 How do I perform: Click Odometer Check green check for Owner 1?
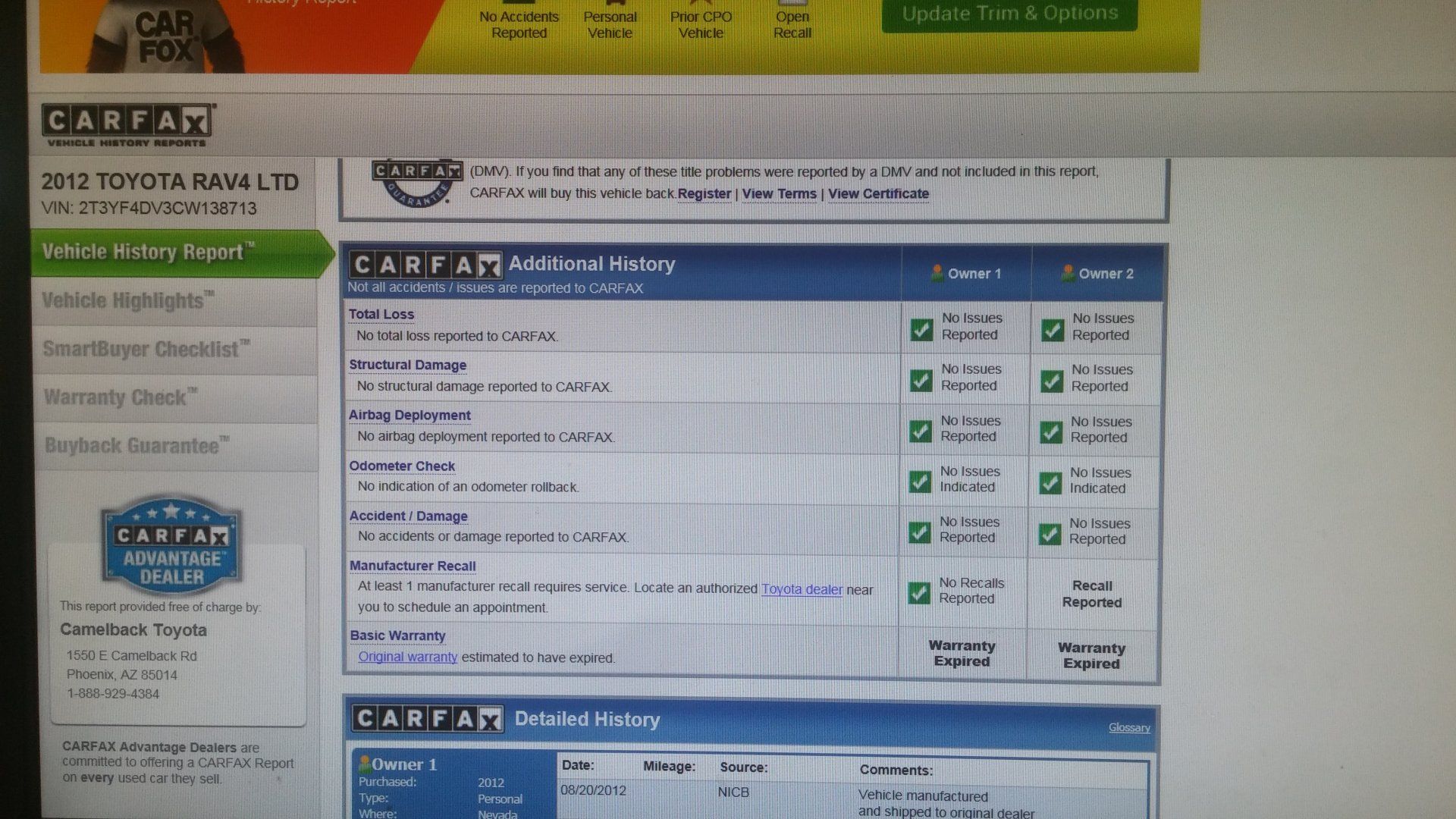(920, 482)
